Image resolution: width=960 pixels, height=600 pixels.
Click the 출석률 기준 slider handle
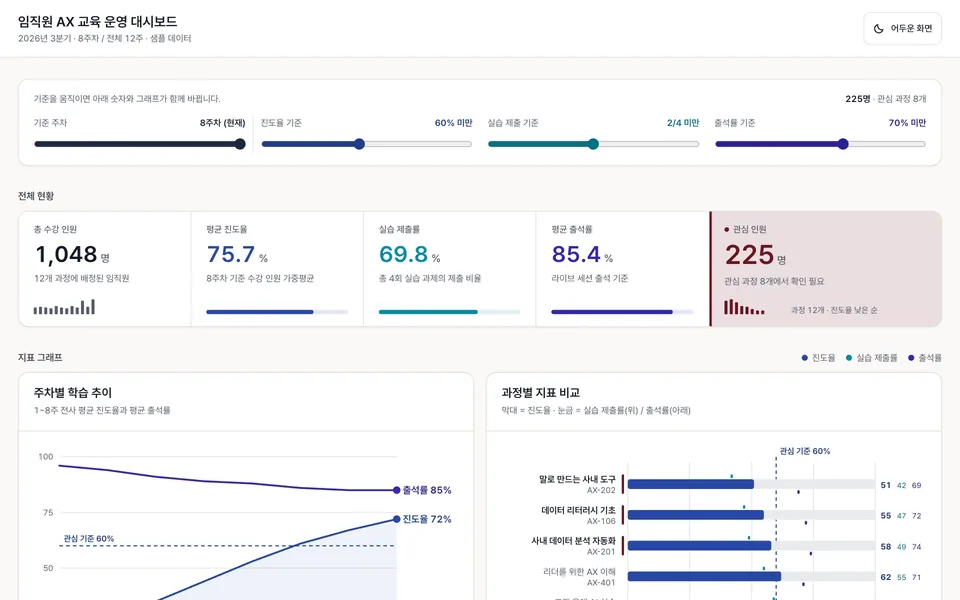coord(843,144)
